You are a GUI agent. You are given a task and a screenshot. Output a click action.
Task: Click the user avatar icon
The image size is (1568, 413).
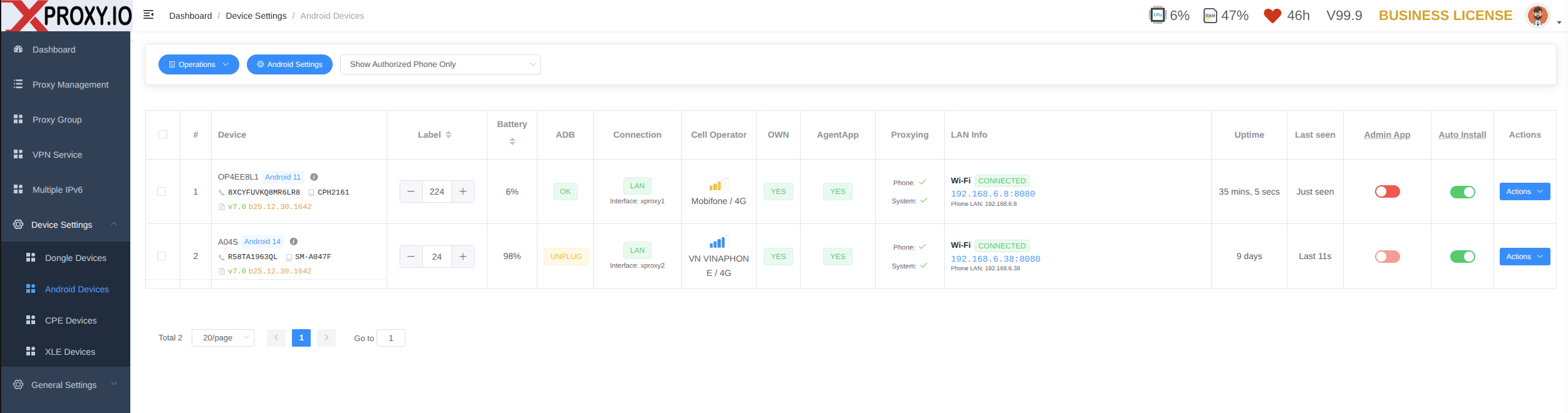(x=1538, y=16)
